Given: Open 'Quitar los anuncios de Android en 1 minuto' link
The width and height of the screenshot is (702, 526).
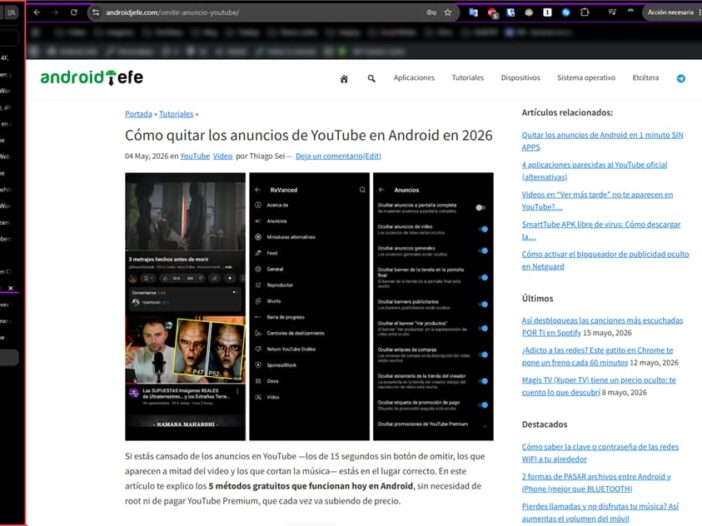Looking at the screenshot, I should click(x=602, y=141).
